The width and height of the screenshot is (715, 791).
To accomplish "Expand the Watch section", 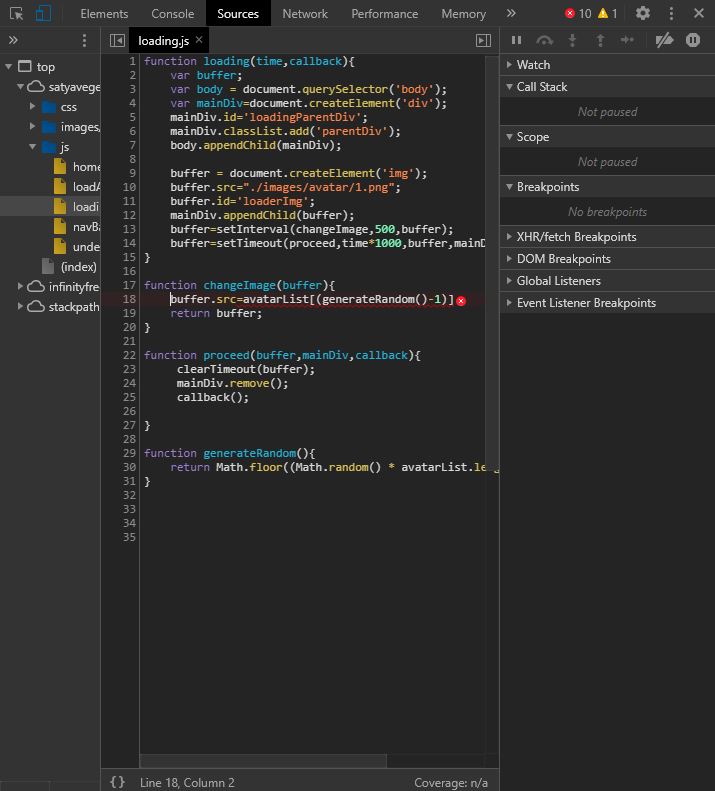I will click(607, 65).
